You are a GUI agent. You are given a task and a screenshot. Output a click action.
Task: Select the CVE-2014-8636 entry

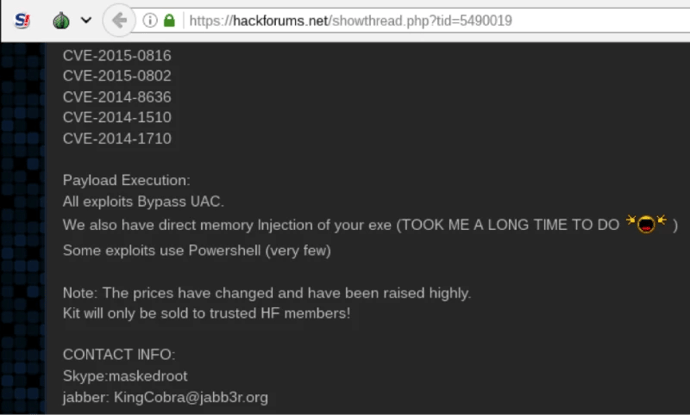116,97
